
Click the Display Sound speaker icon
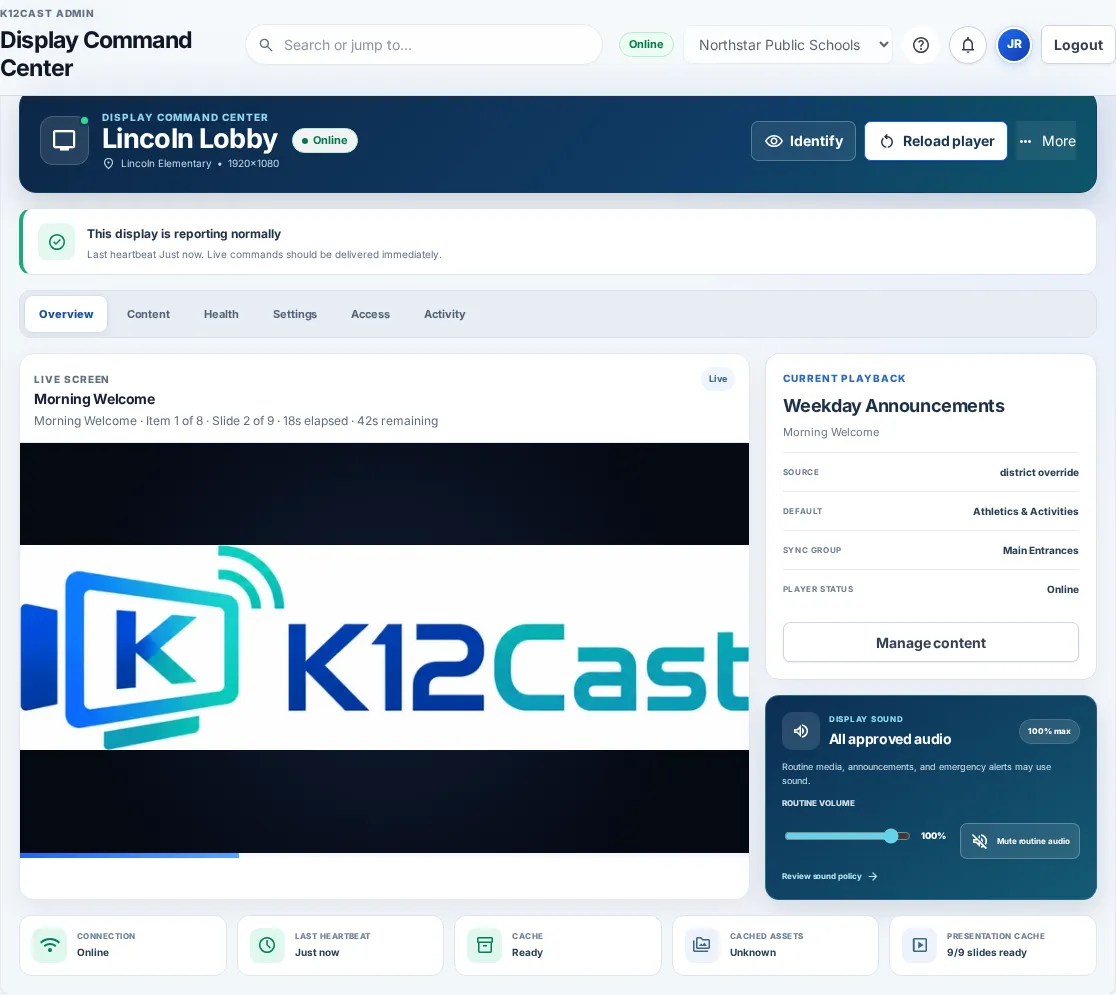(x=801, y=731)
